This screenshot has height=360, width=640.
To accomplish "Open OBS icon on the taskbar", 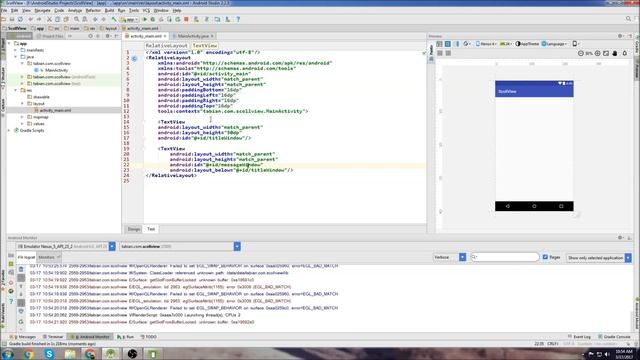I will [132, 353].
